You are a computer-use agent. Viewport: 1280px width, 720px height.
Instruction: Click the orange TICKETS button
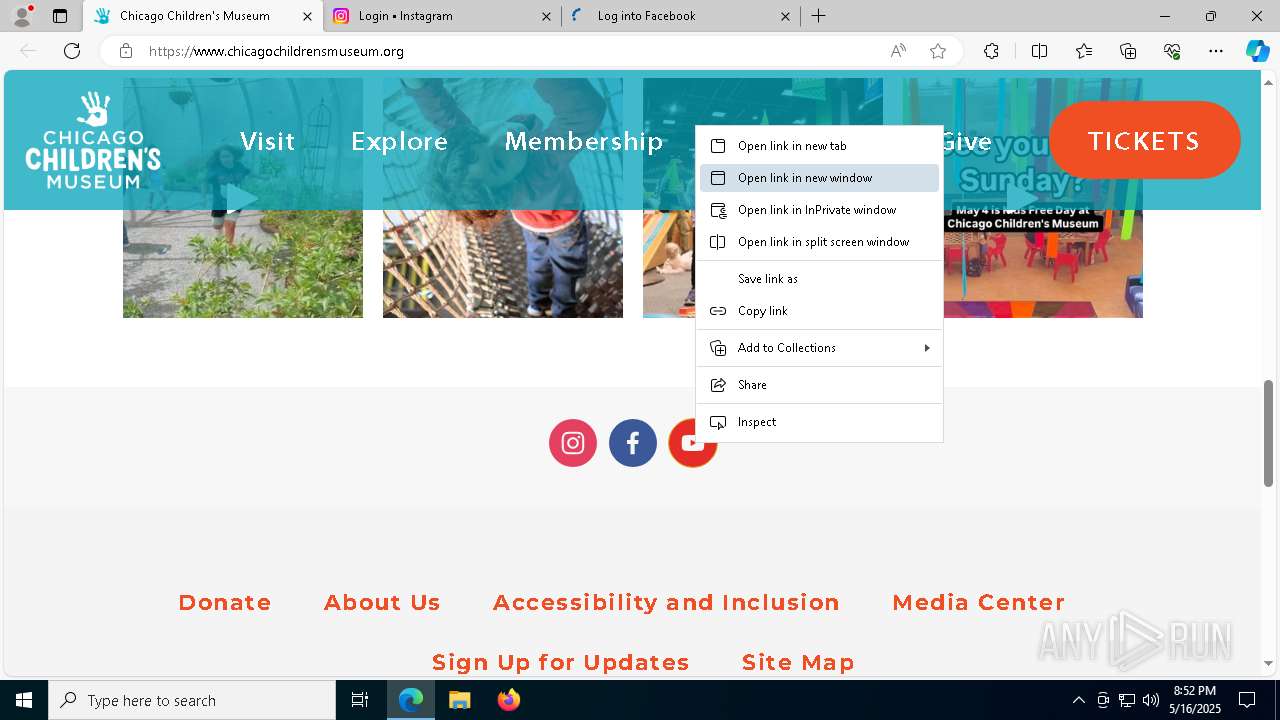point(1144,140)
